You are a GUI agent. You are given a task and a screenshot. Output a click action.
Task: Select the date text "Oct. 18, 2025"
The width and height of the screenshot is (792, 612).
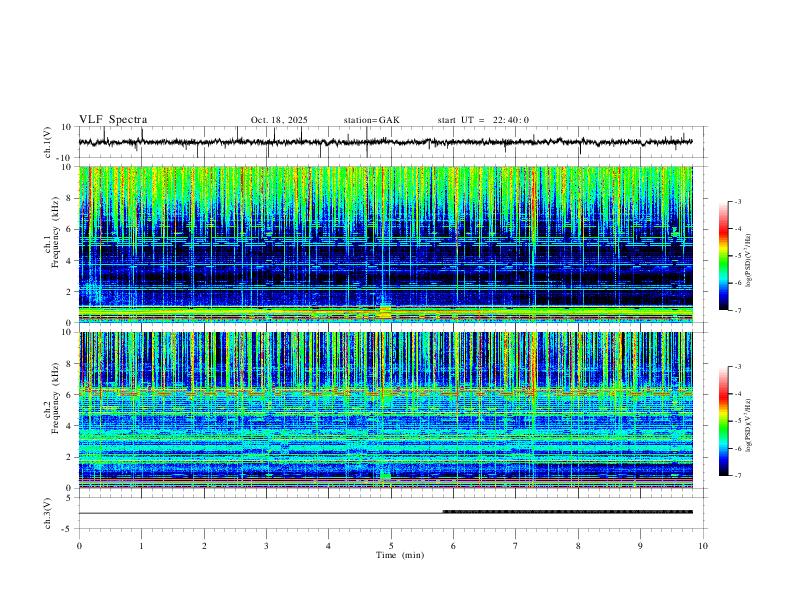279,120
